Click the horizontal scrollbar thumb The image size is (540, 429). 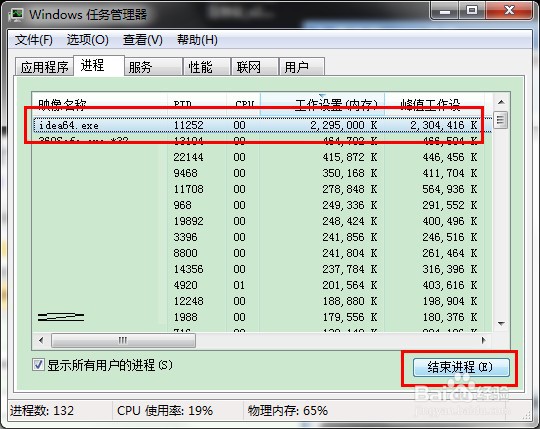pos(123,341)
